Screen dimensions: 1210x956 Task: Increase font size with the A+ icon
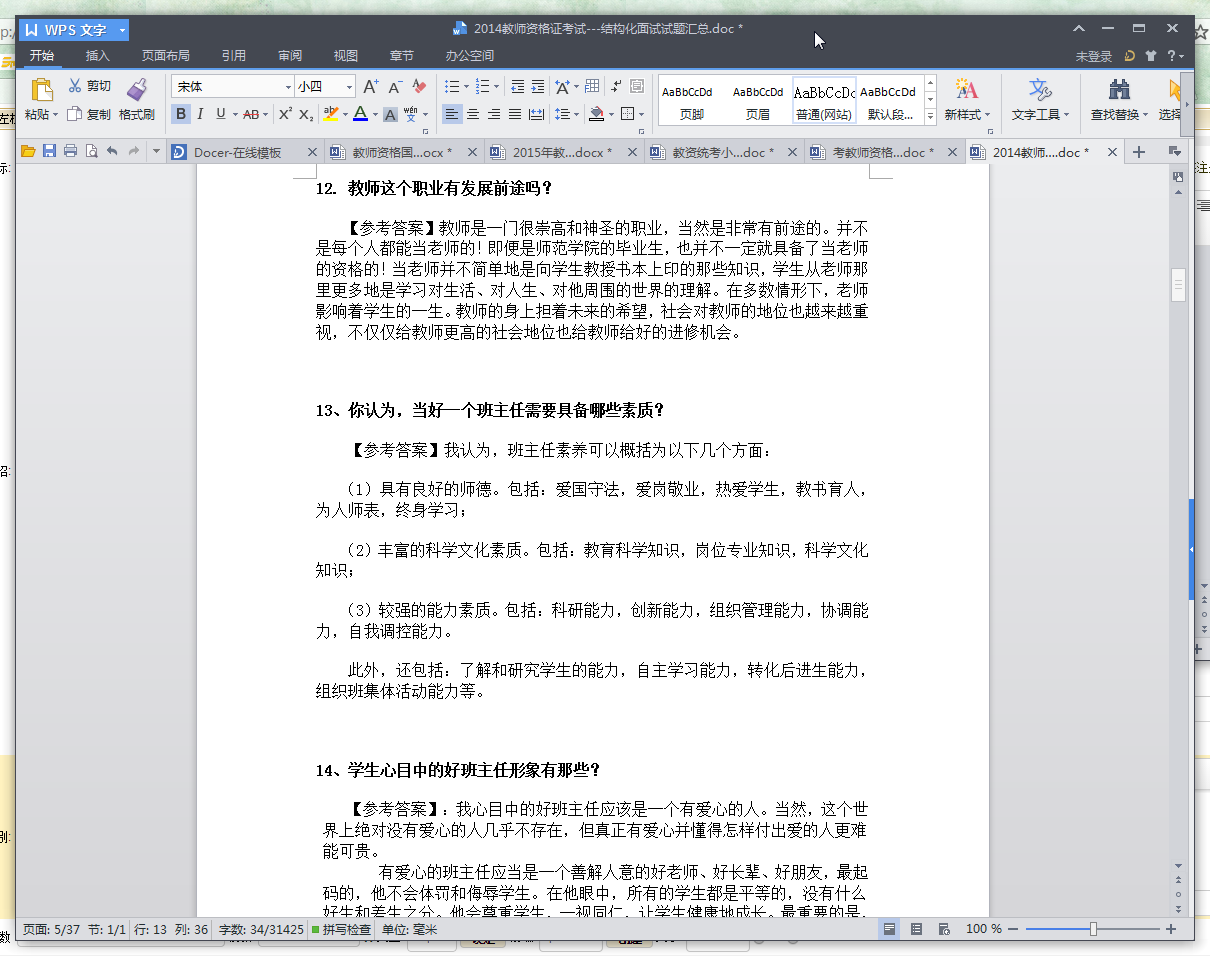coord(370,87)
